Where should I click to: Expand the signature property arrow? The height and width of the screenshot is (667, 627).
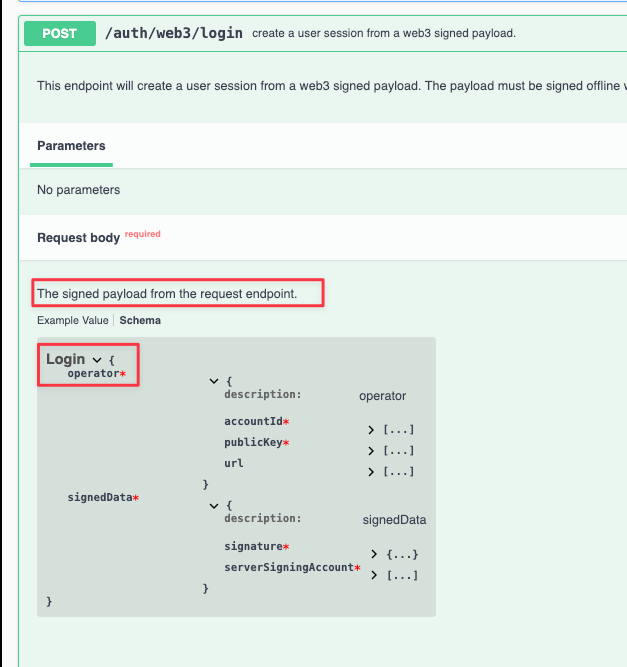click(375, 554)
